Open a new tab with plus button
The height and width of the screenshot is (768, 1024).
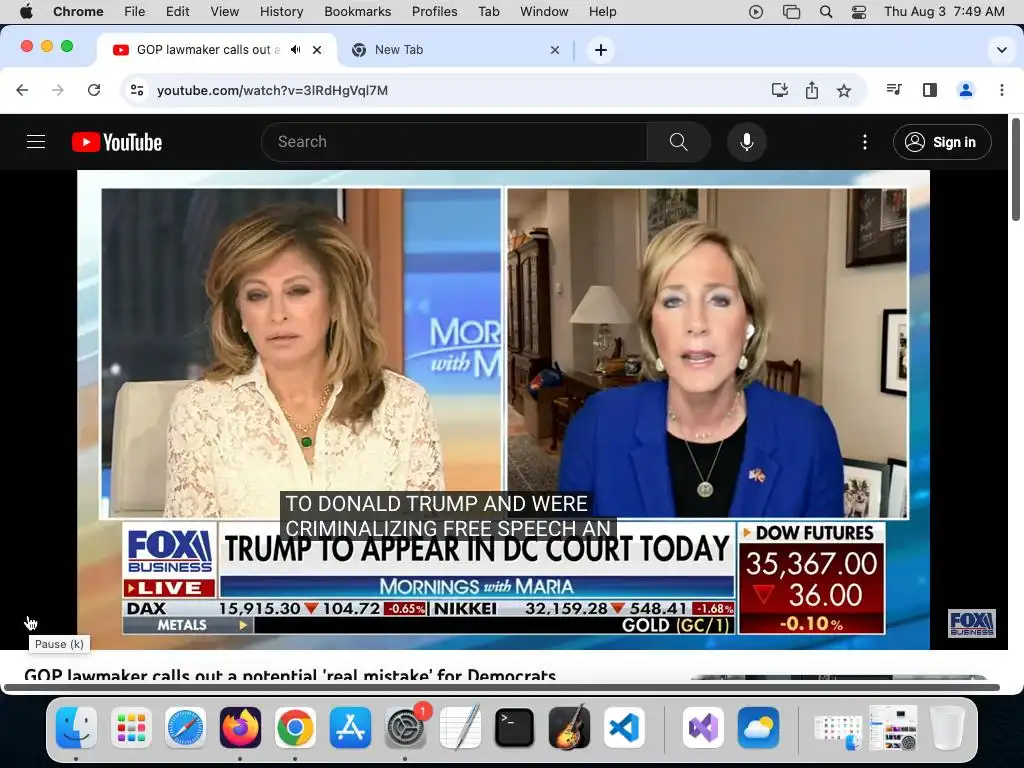(601, 50)
